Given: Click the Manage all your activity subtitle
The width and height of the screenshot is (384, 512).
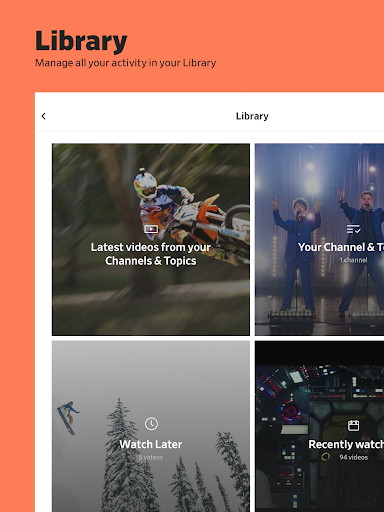Looking at the screenshot, I should pyautogui.click(x=125, y=63).
